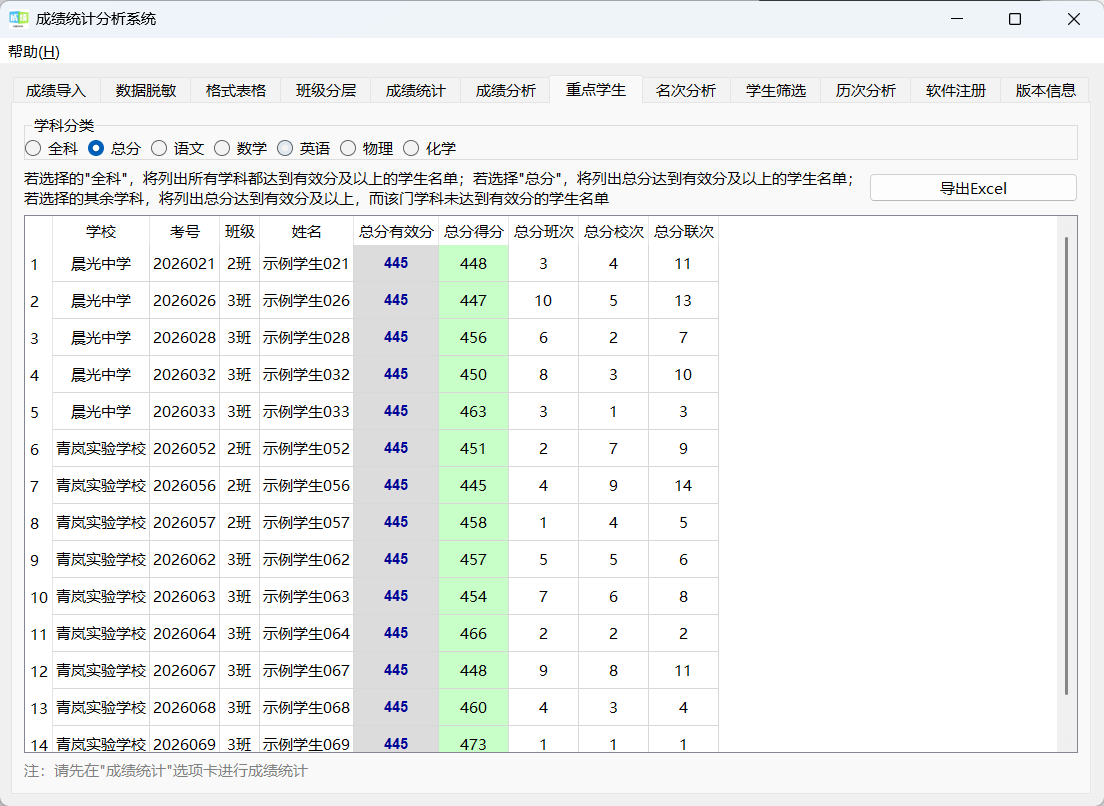This screenshot has height=806, width=1104.
Task: Open the 学生筛选 tab
Action: pos(776,91)
